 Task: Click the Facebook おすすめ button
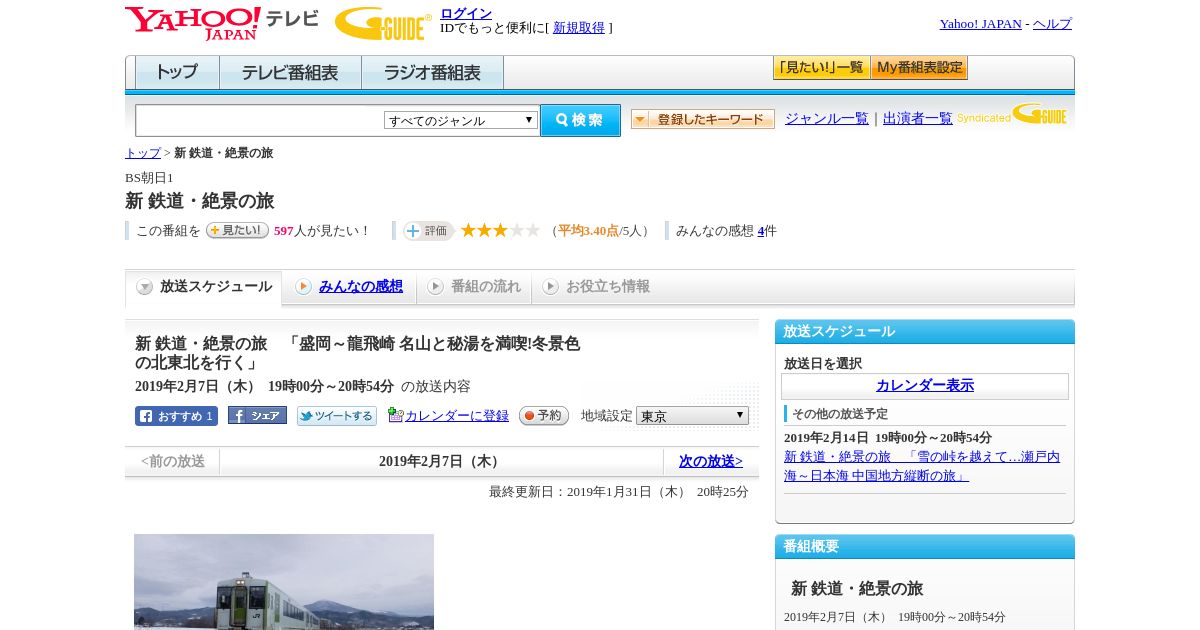[x=176, y=416]
